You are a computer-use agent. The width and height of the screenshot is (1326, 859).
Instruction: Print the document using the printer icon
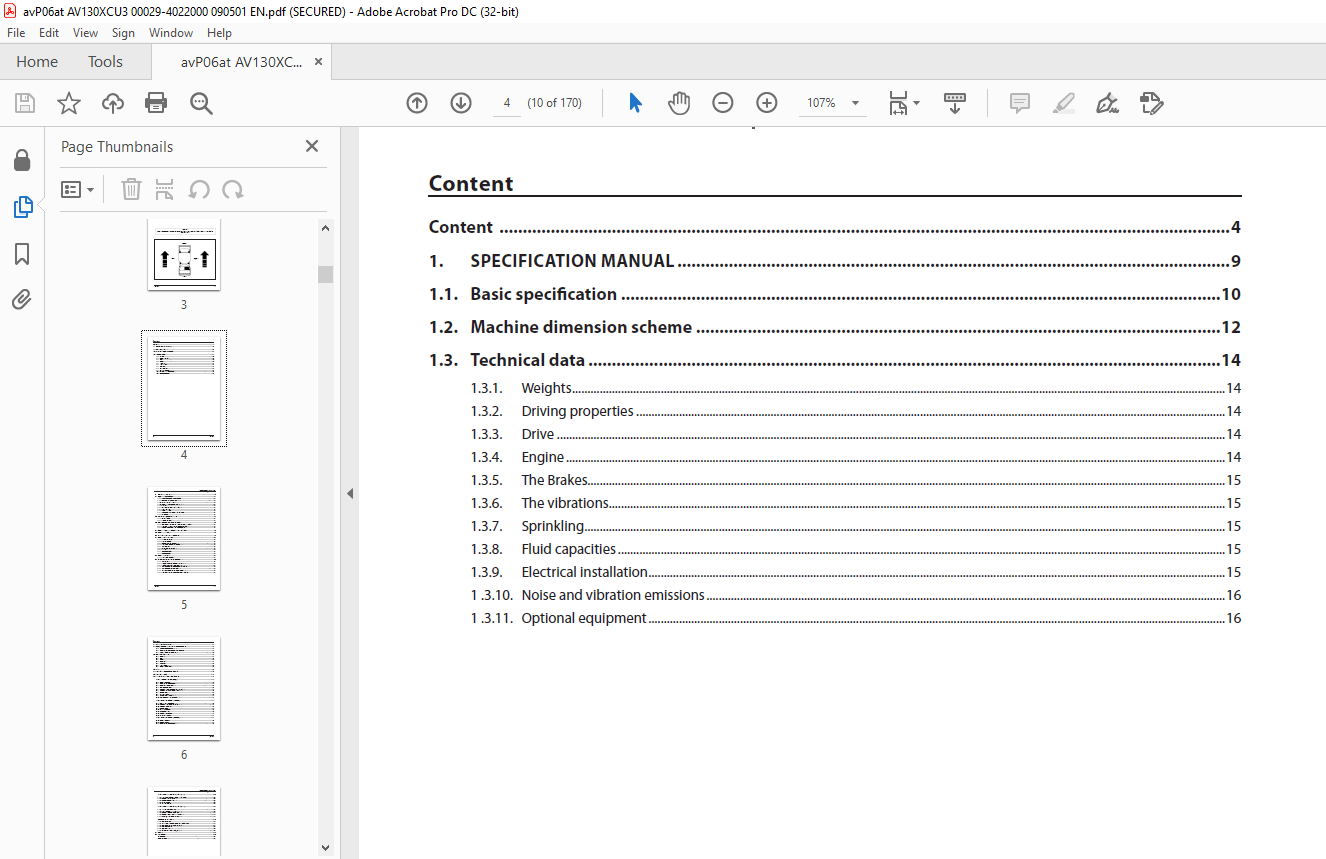[x=156, y=103]
